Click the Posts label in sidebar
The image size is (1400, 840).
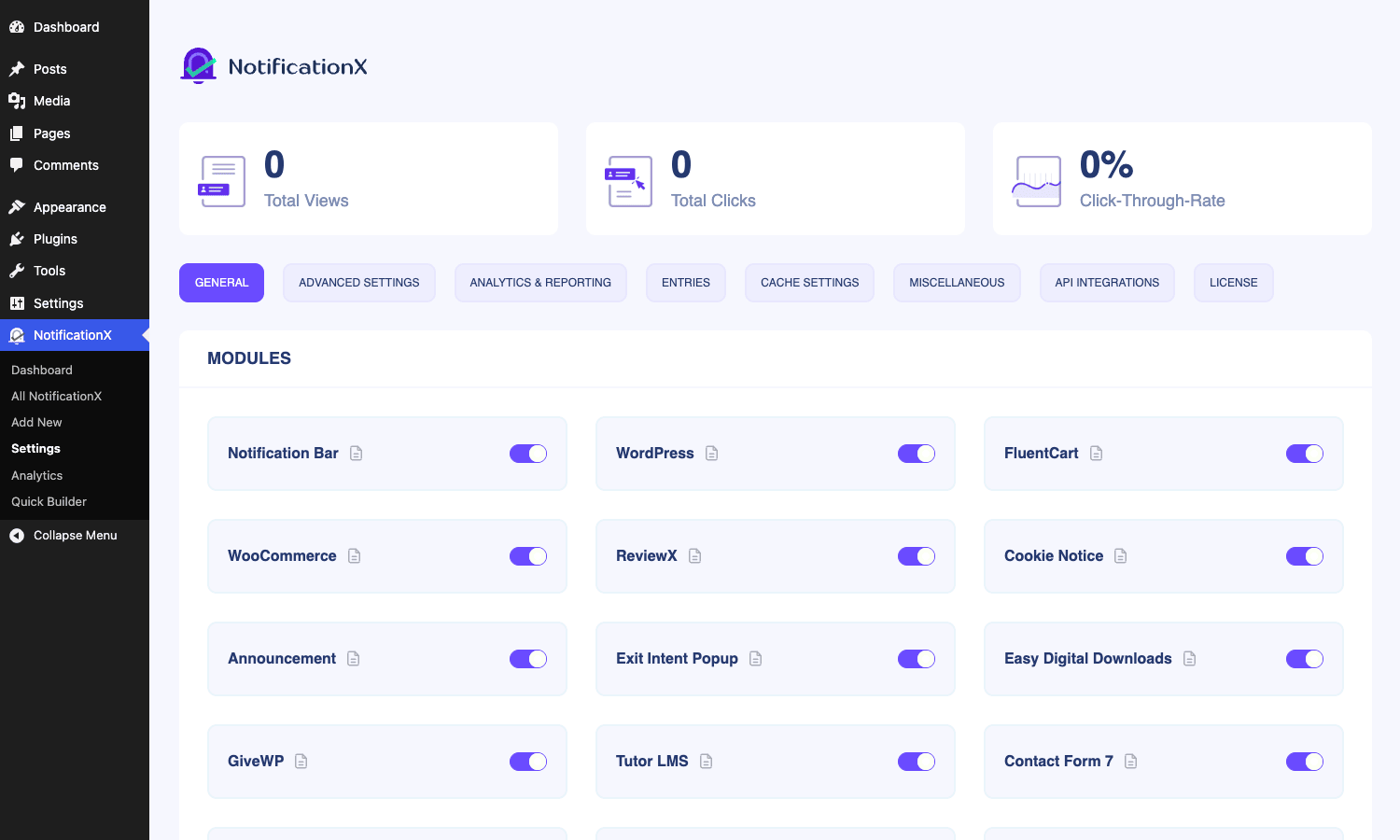coord(49,69)
